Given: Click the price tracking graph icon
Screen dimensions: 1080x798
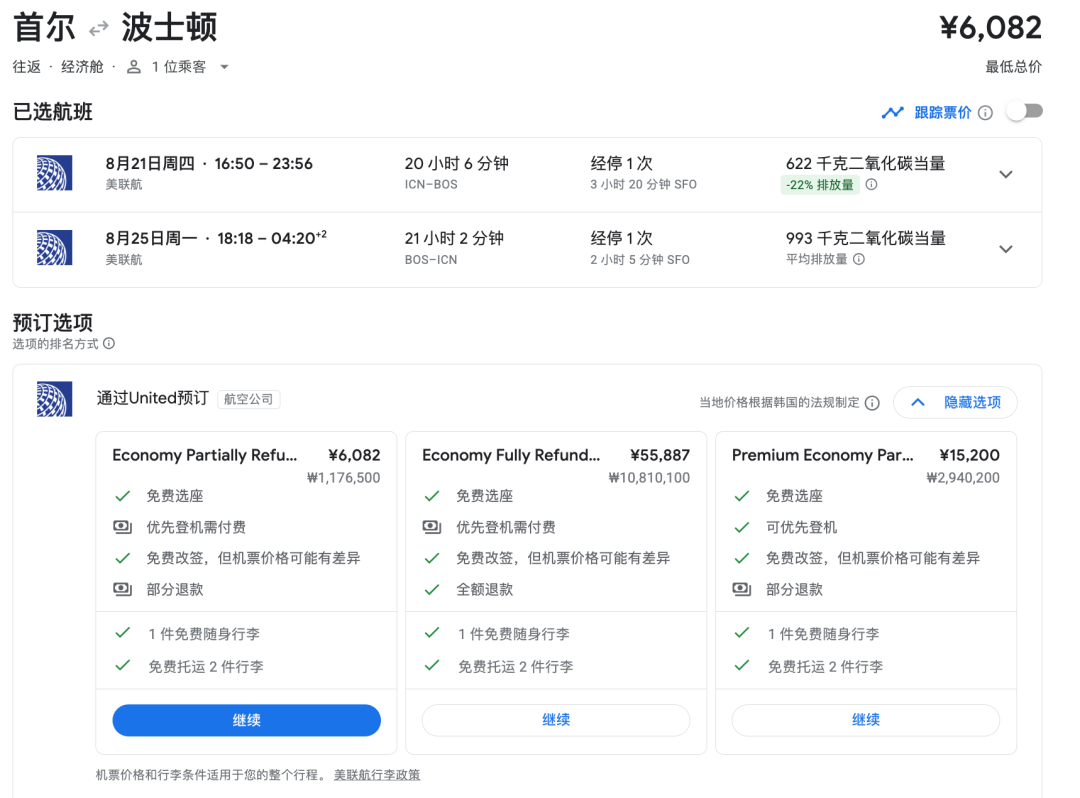Looking at the screenshot, I should pyautogui.click(x=892, y=112).
